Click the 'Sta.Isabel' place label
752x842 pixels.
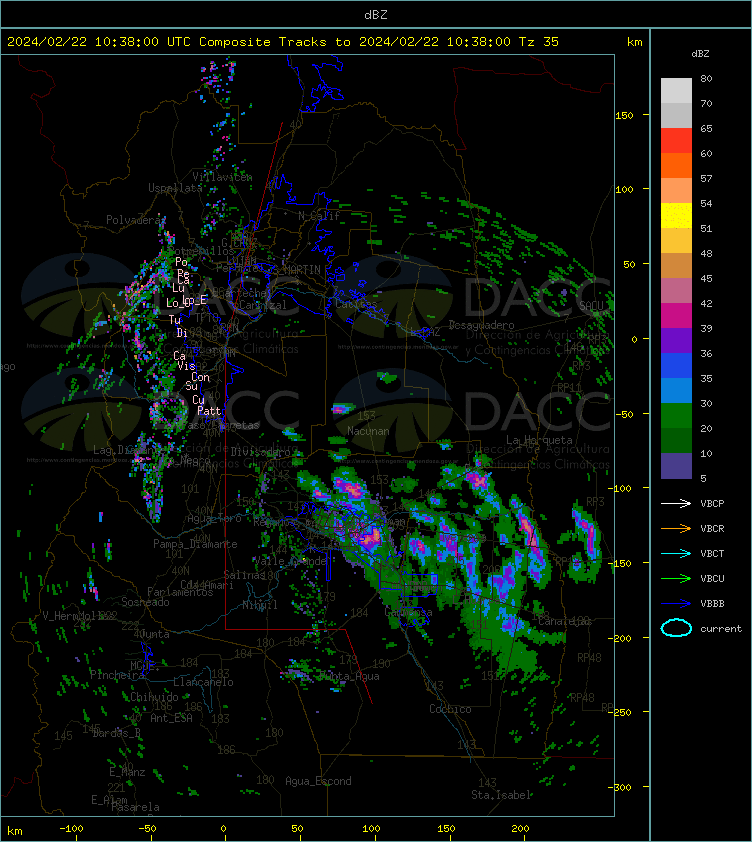[x=501, y=795]
